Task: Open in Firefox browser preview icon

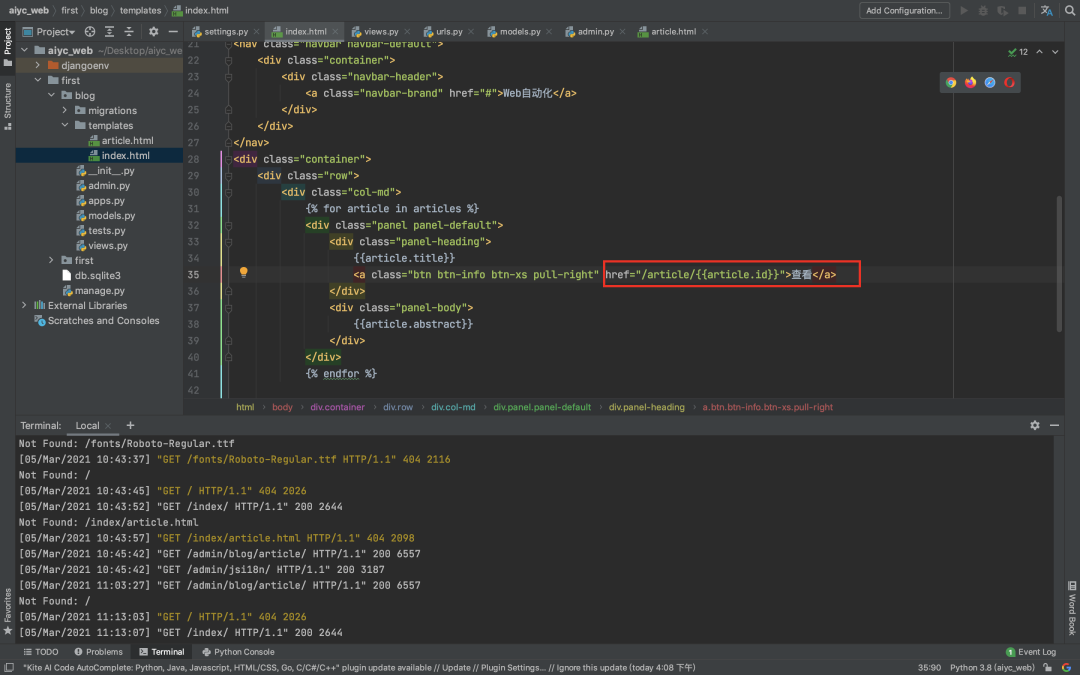Action: pyautogui.click(x=970, y=82)
